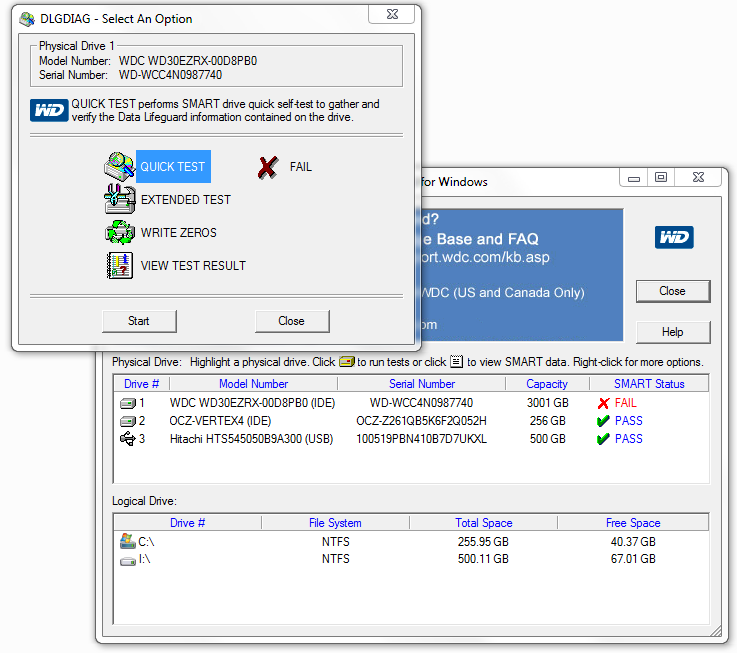Click the run tests icon in instructions
The image size is (737, 653).
[346, 362]
